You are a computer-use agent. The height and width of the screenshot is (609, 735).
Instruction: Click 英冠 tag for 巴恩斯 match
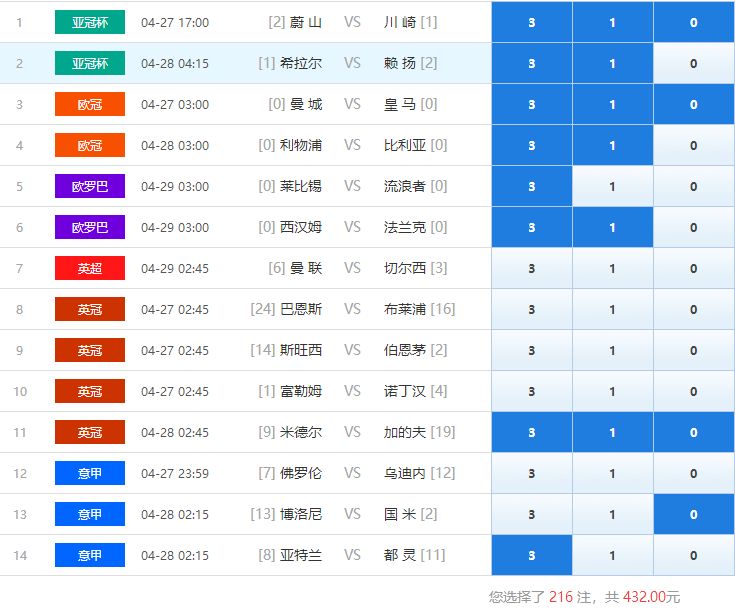pyautogui.click(x=90, y=309)
